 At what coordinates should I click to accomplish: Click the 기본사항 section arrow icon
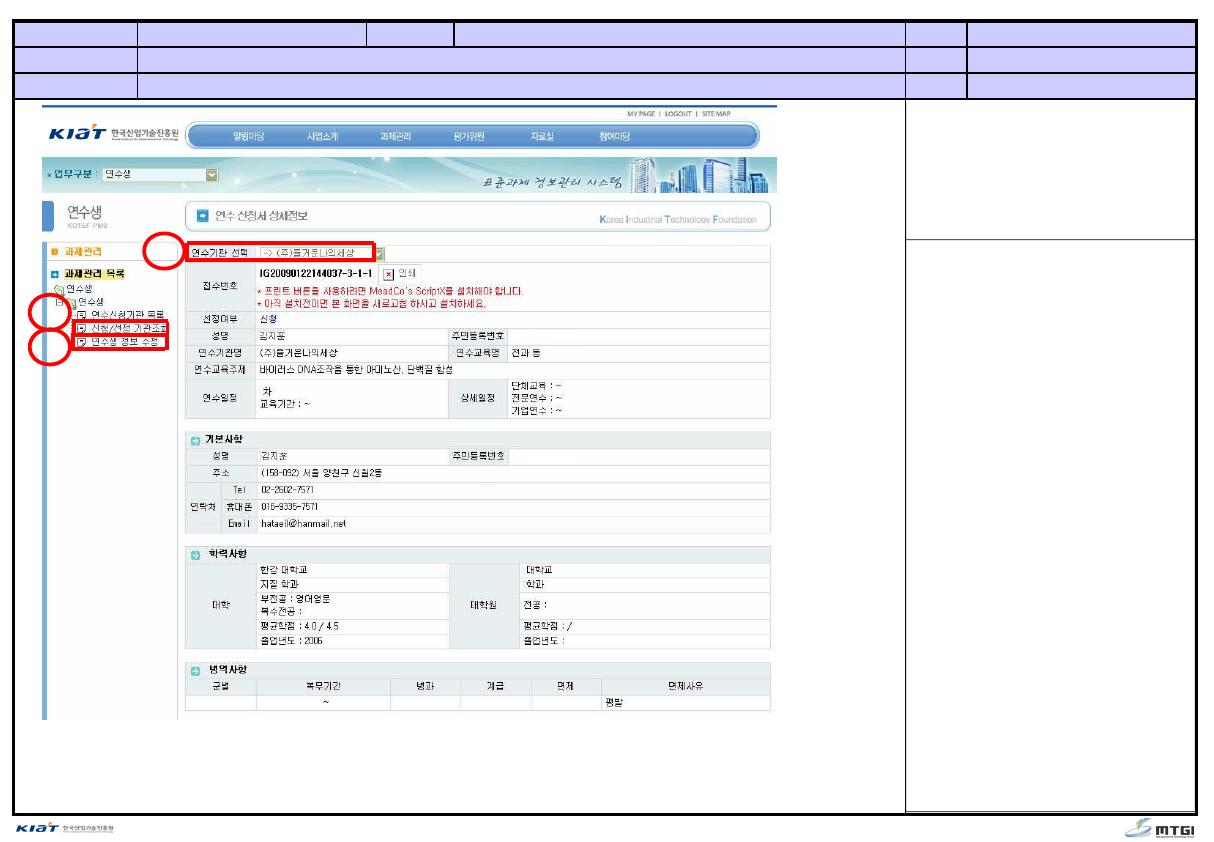(x=196, y=440)
